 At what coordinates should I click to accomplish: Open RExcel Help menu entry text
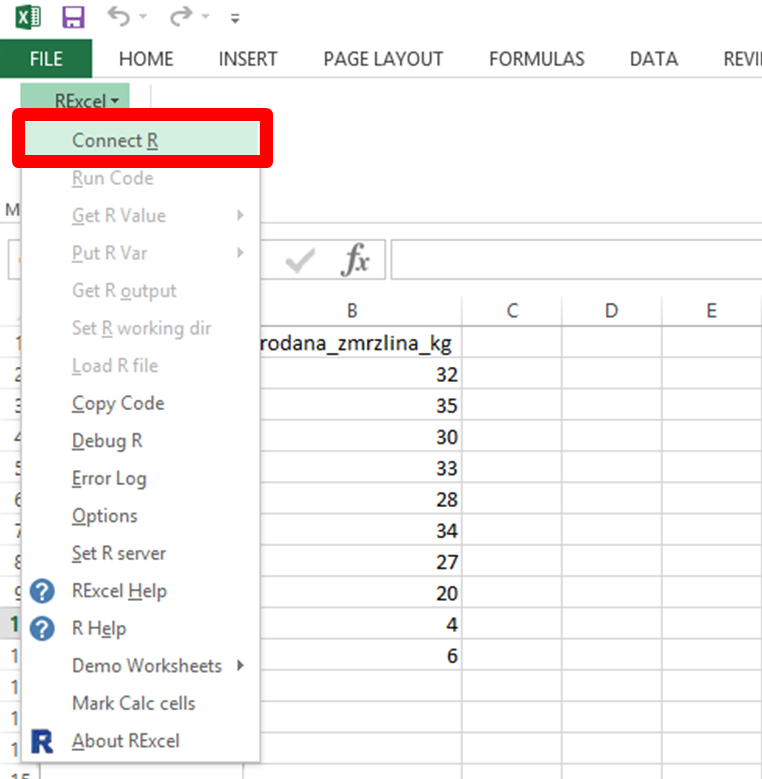(119, 591)
